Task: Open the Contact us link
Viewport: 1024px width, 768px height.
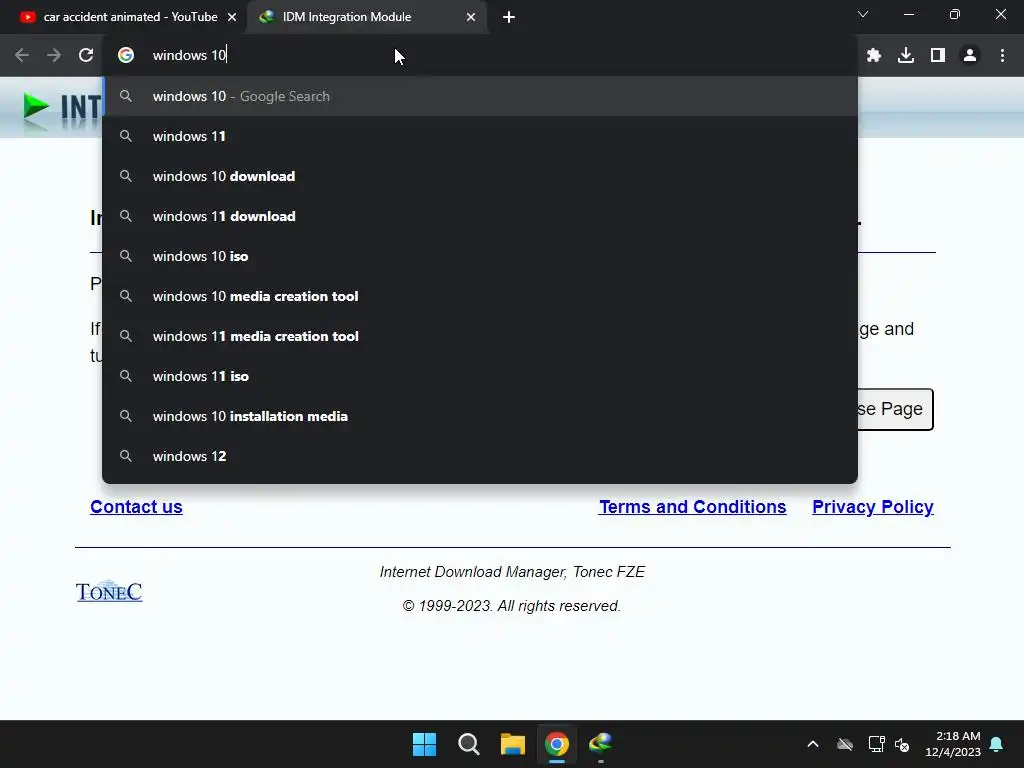Action: click(x=136, y=507)
